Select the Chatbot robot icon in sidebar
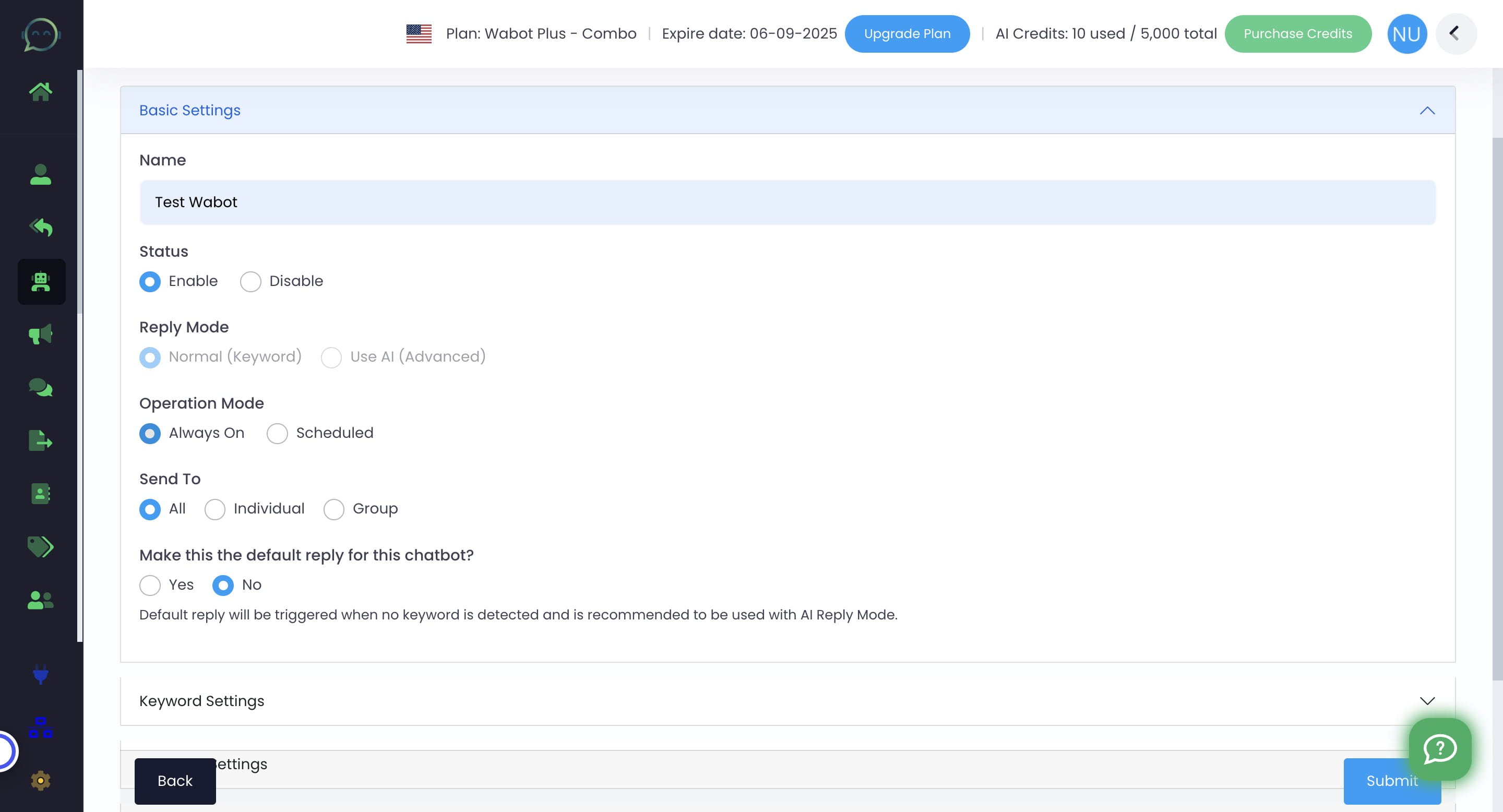This screenshot has width=1503, height=812. (41, 282)
